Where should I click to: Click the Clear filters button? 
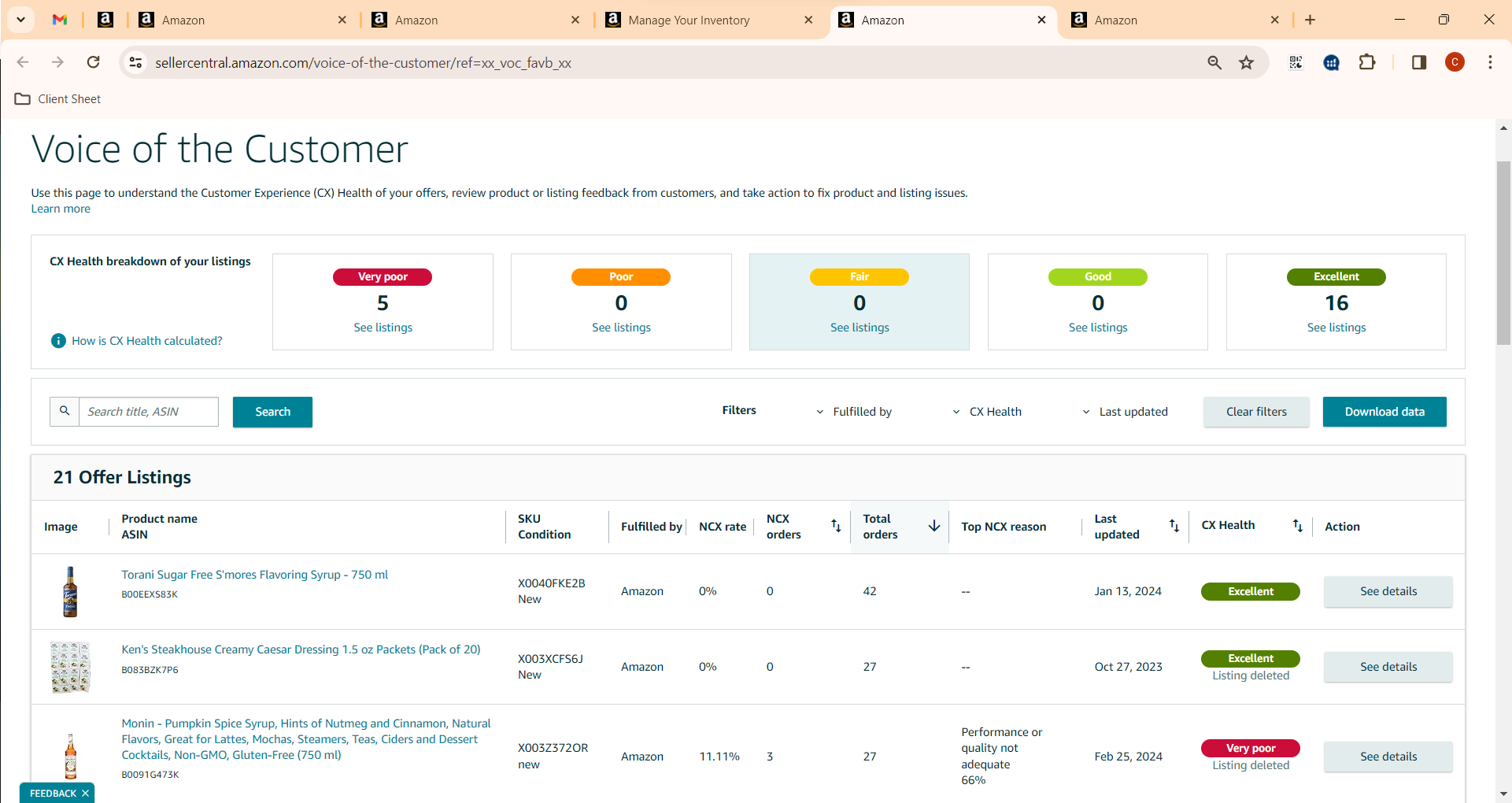[x=1256, y=412]
